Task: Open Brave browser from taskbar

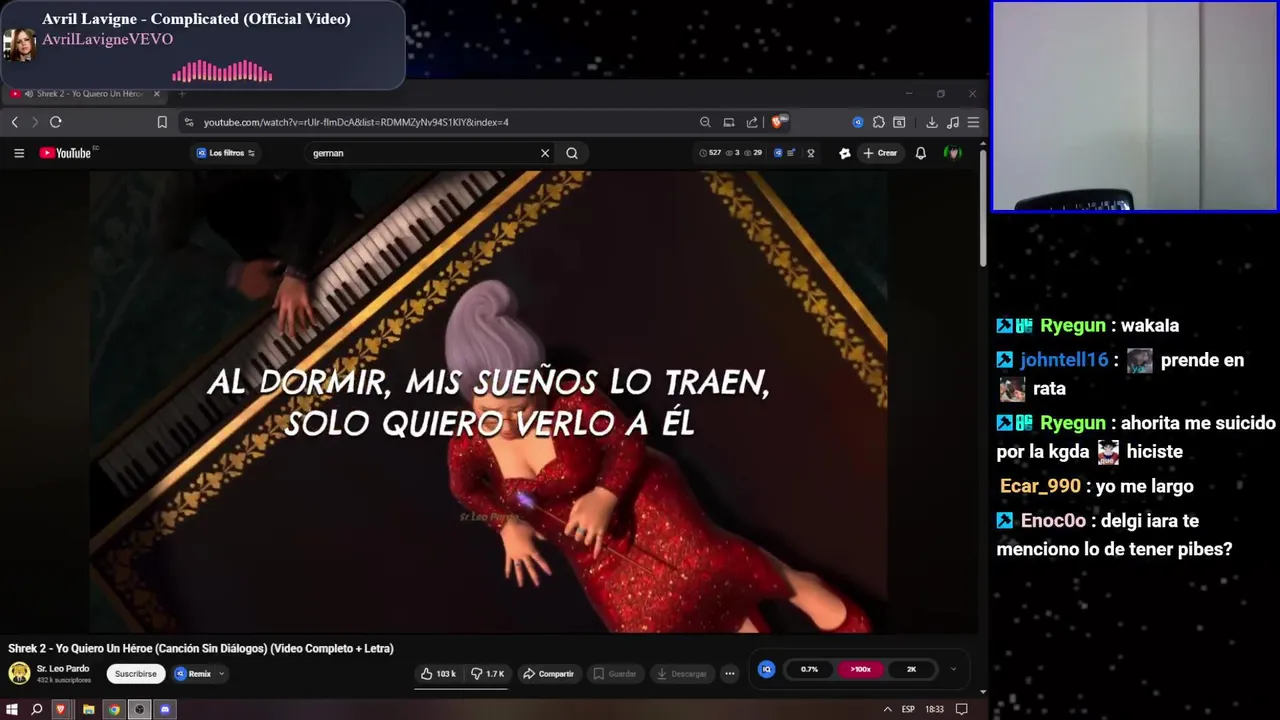Action: click(x=61, y=709)
